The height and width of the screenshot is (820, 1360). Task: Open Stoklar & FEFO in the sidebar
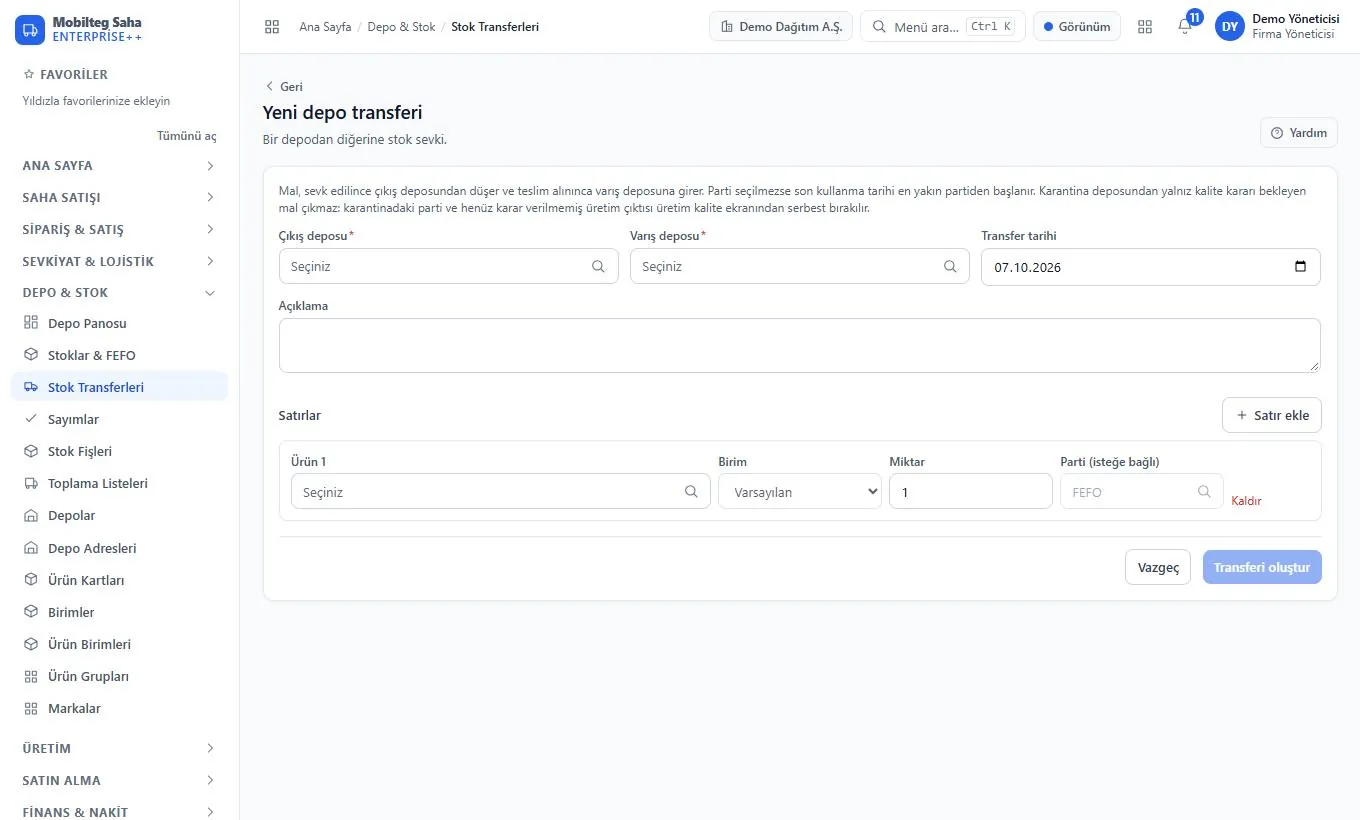click(x=119, y=355)
